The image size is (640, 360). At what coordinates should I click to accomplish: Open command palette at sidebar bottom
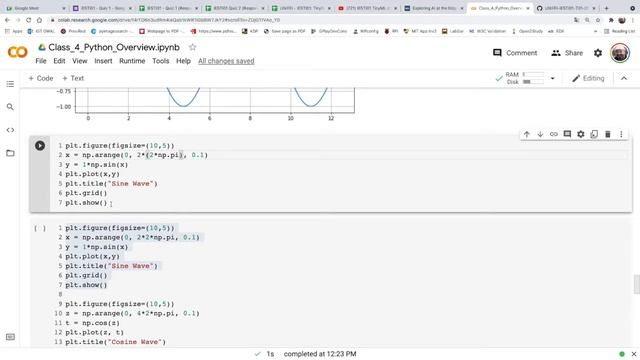coord(10,337)
